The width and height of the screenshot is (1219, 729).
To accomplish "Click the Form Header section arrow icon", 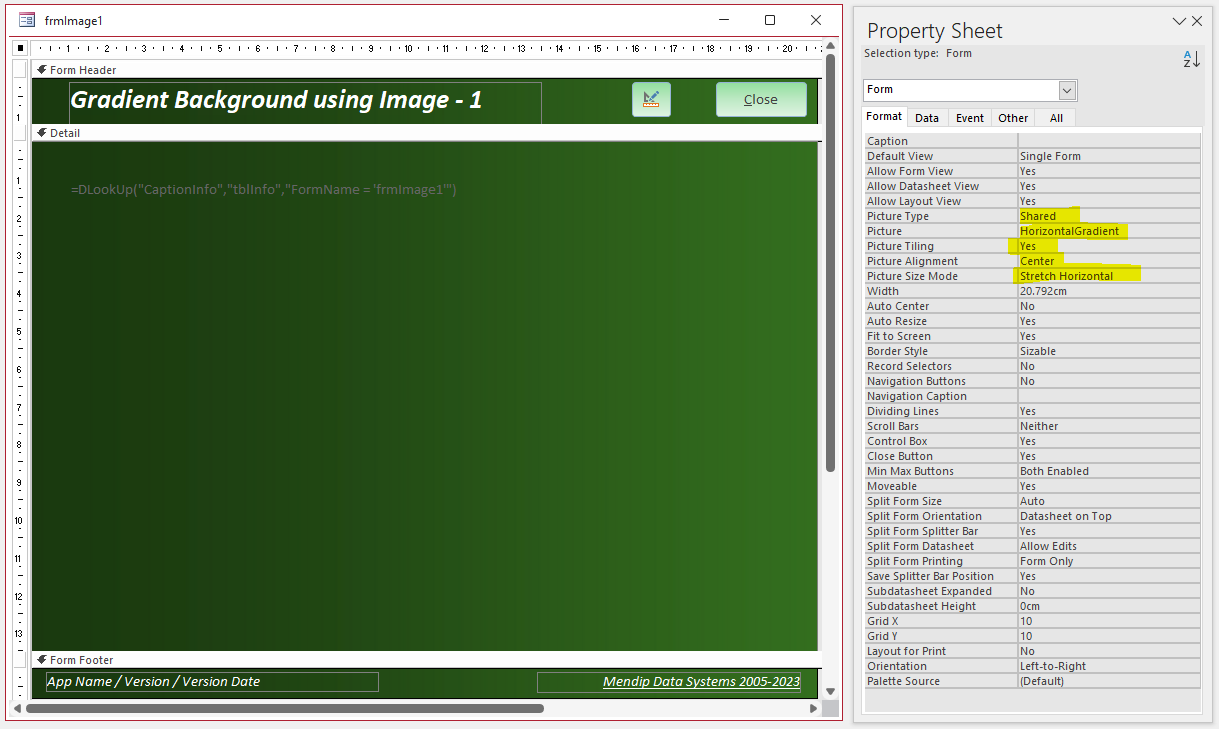I will (x=41, y=70).
